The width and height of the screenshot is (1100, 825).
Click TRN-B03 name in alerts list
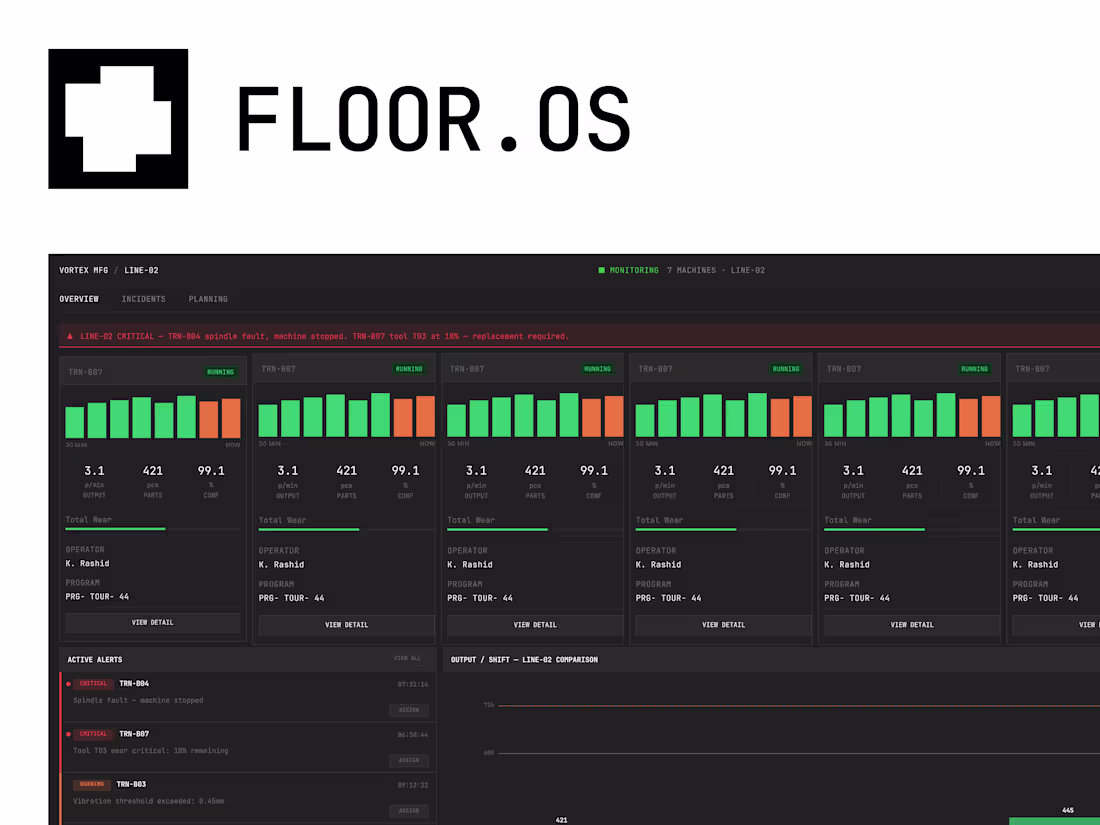(131, 784)
